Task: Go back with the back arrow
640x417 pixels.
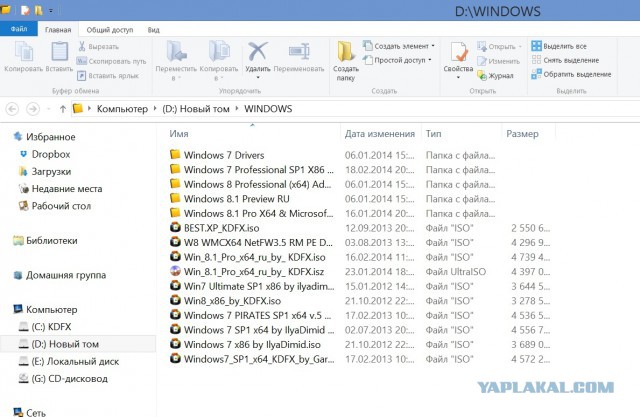Action: (x=12, y=109)
